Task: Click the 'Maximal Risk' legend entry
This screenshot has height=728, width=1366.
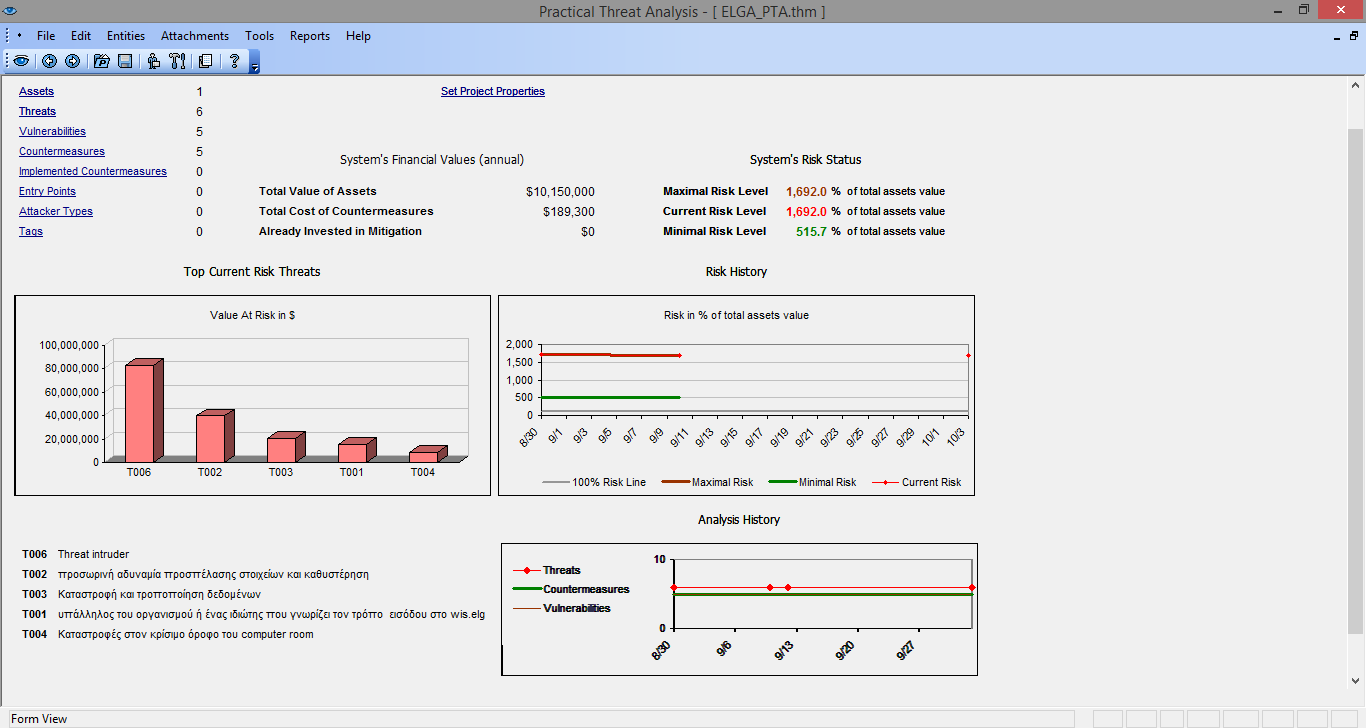Action: click(x=706, y=482)
